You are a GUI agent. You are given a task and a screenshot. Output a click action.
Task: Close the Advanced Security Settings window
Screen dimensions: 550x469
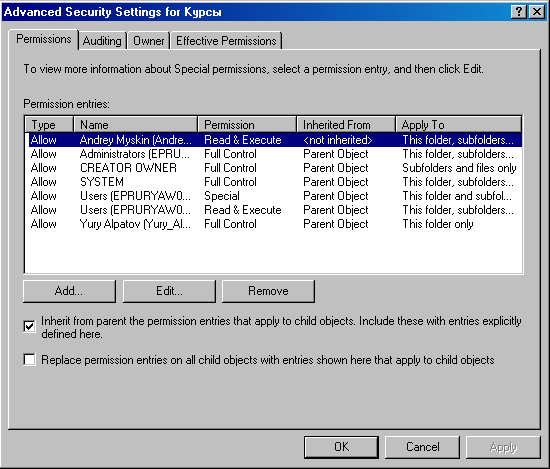537,12
